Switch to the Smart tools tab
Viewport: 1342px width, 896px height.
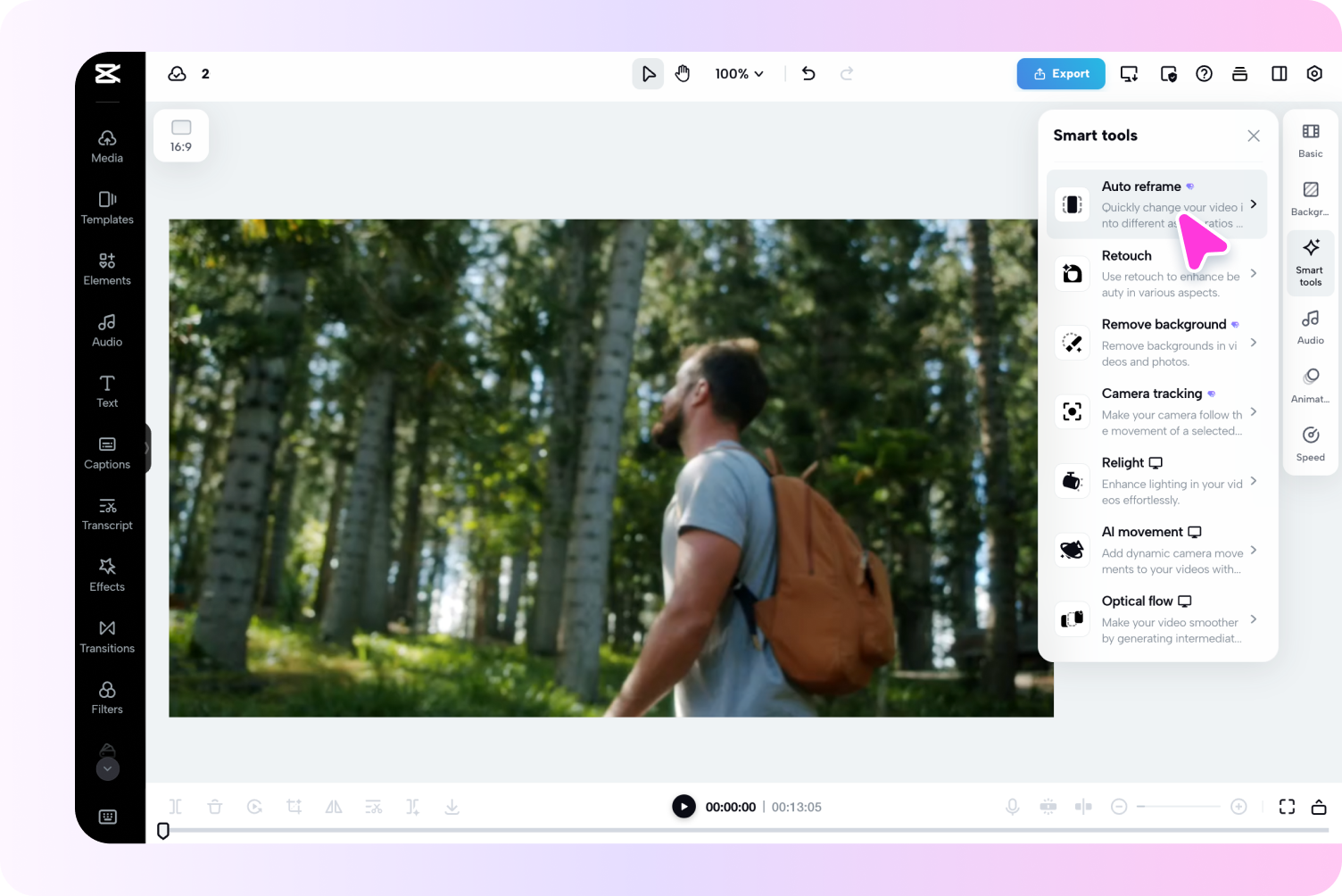coord(1310,261)
